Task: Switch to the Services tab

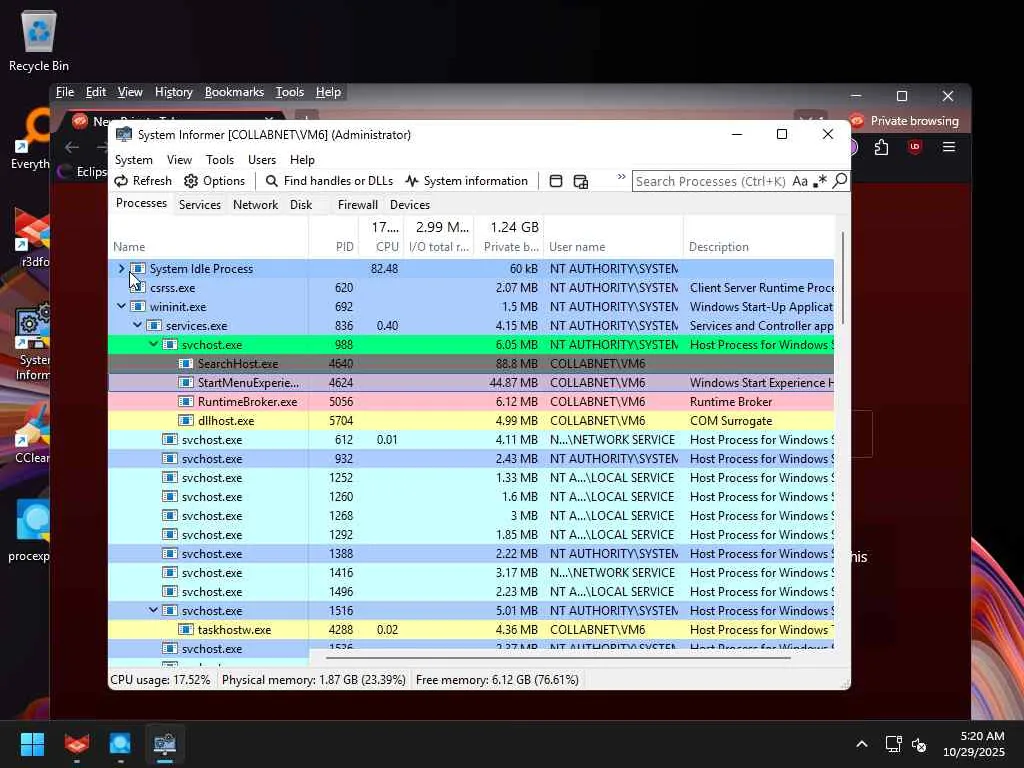Action: click(x=200, y=204)
